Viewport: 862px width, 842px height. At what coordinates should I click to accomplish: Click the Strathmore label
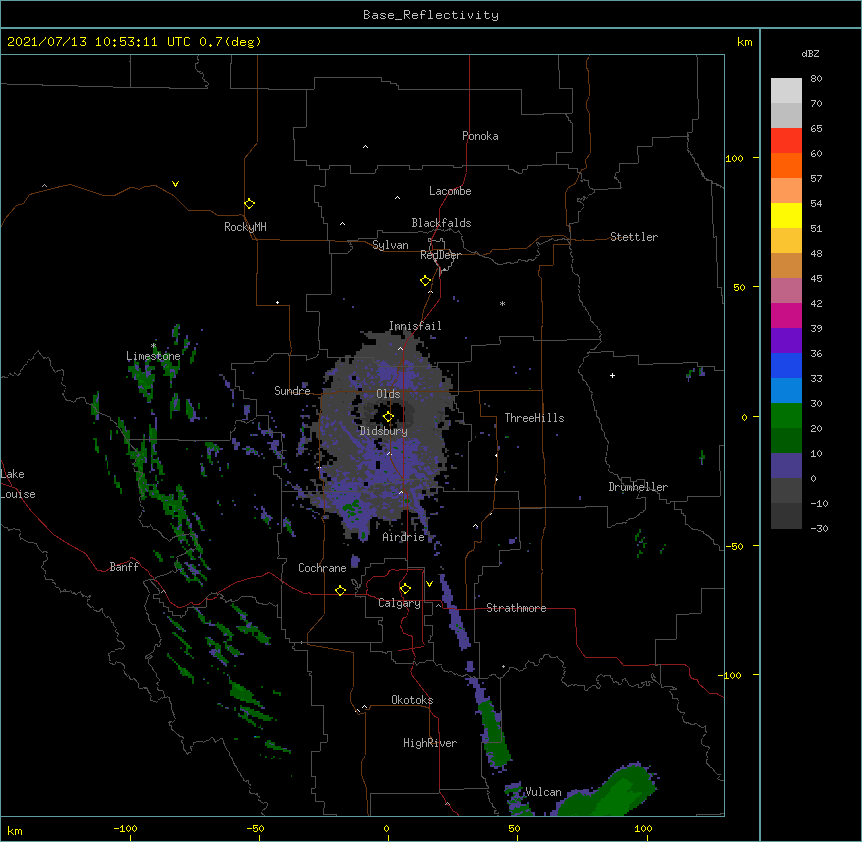pyautogui.click(x=516, y=608)
